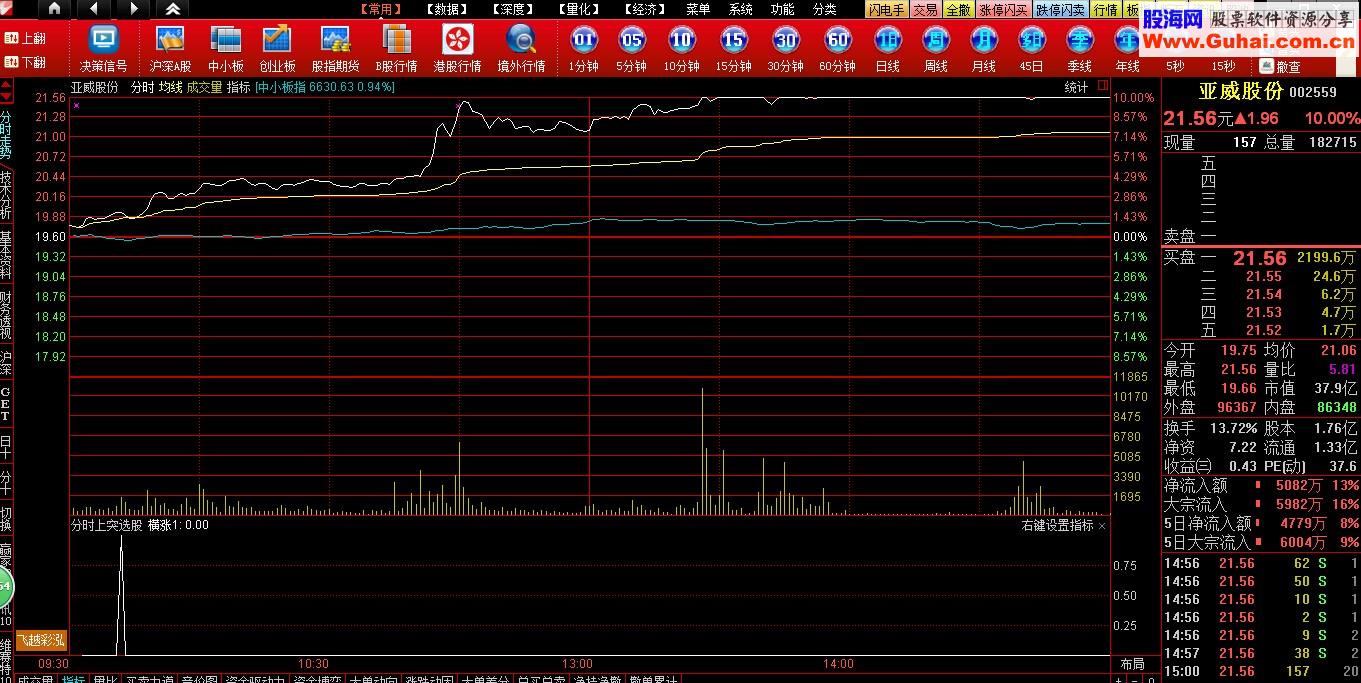The height and width of the screenshot is (683, 1361).
Task: Click stock name 亚威股份 in quote panel
Action: pyautogui.click(x=1241, y=91)
